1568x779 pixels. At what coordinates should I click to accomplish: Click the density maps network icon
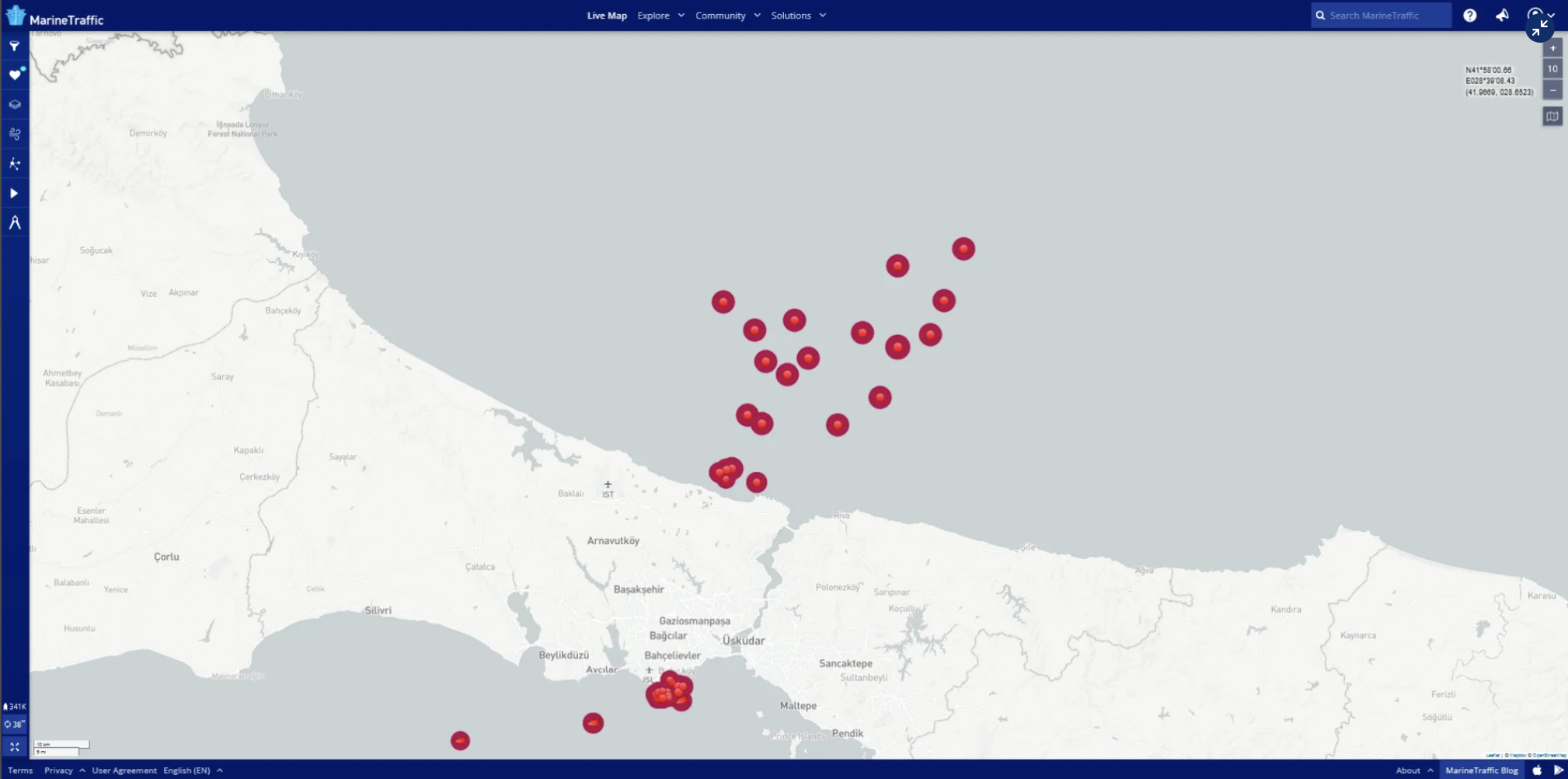coord(15,163)
